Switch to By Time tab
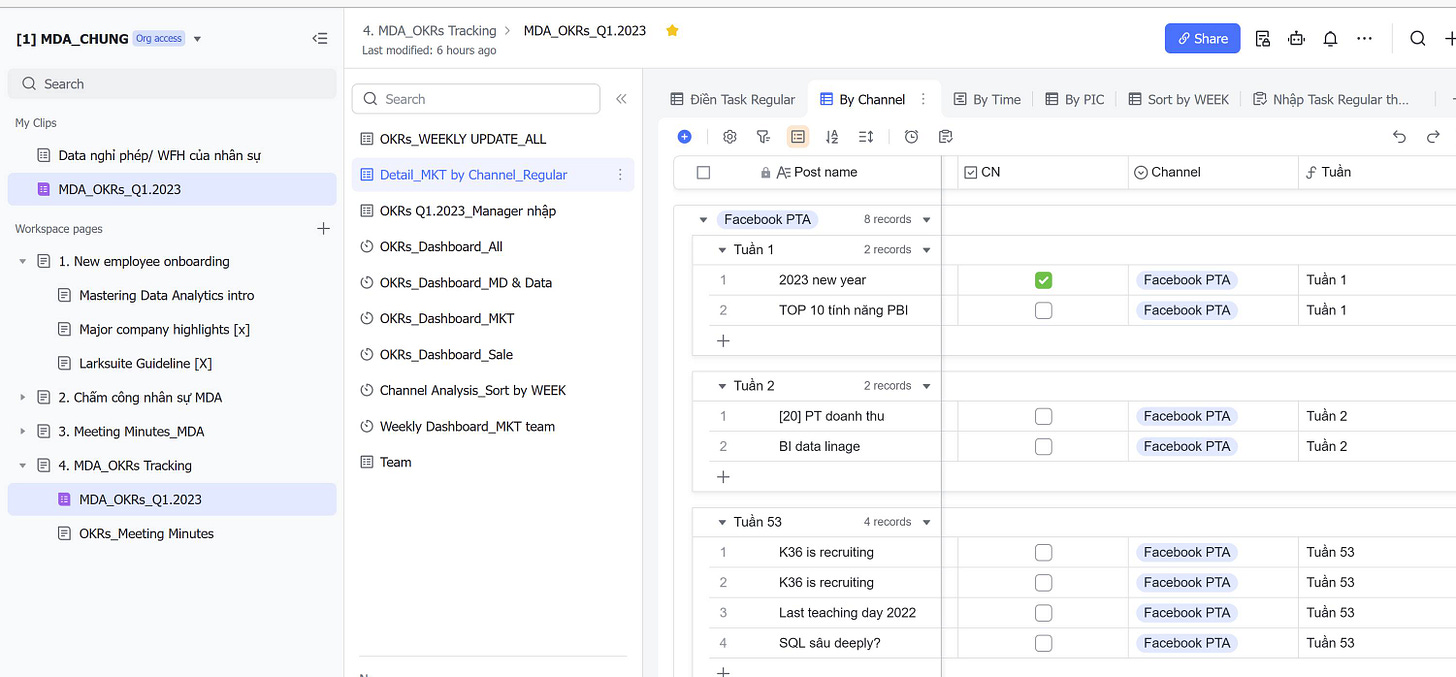 coord(987,99)
